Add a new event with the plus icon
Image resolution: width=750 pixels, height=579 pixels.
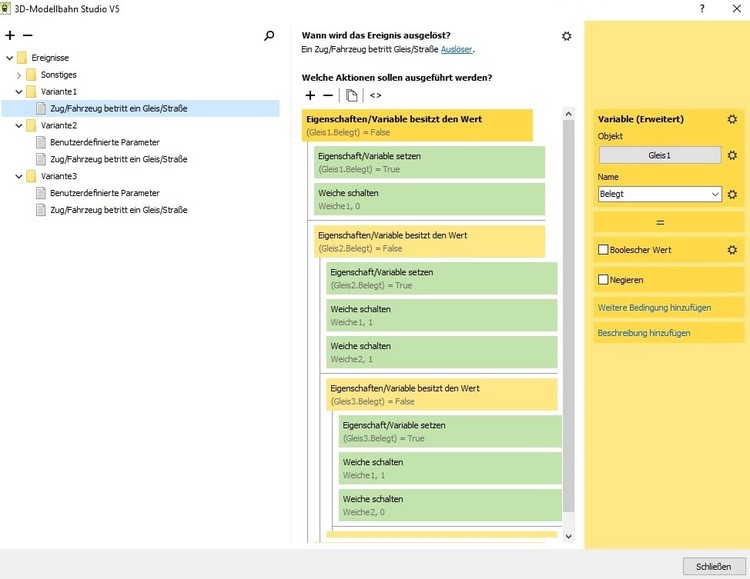[x=10, y=35]
